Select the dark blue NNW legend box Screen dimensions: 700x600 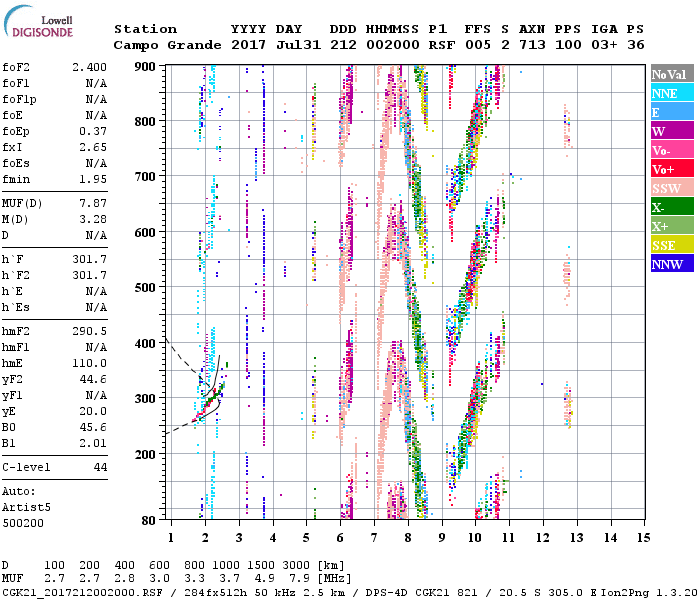671,265
